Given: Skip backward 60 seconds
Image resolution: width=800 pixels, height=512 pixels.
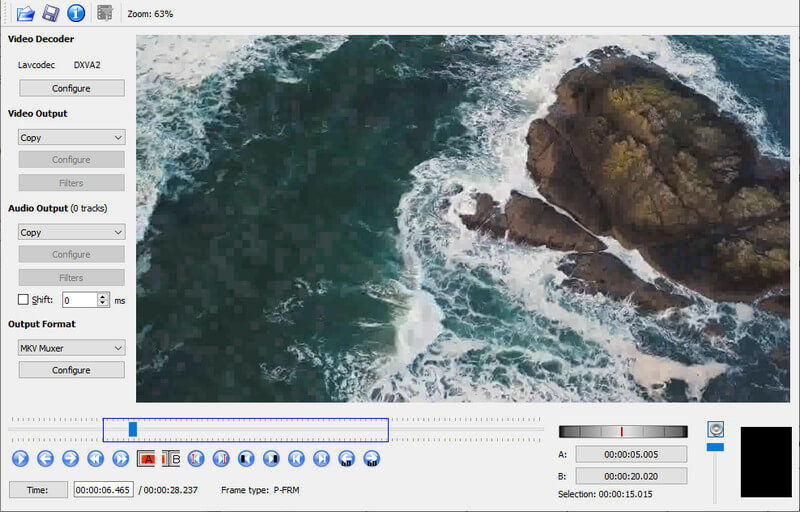Looking at the screenshot, I should (346, 458).
